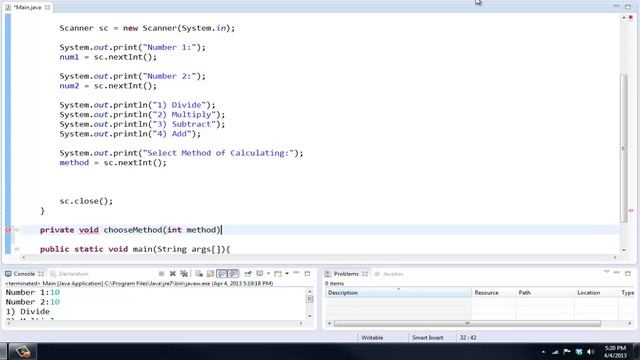Show hidden icons in system tray
The image size is (640, 360).
pos(543,352)
